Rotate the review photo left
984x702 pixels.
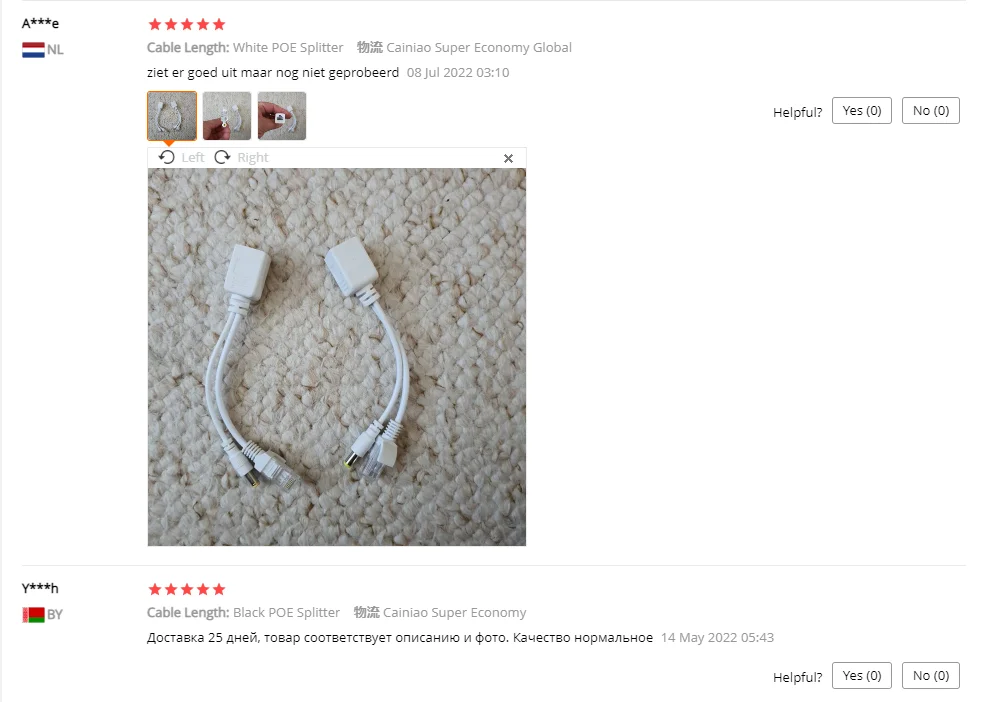click(x=181, y=157)
